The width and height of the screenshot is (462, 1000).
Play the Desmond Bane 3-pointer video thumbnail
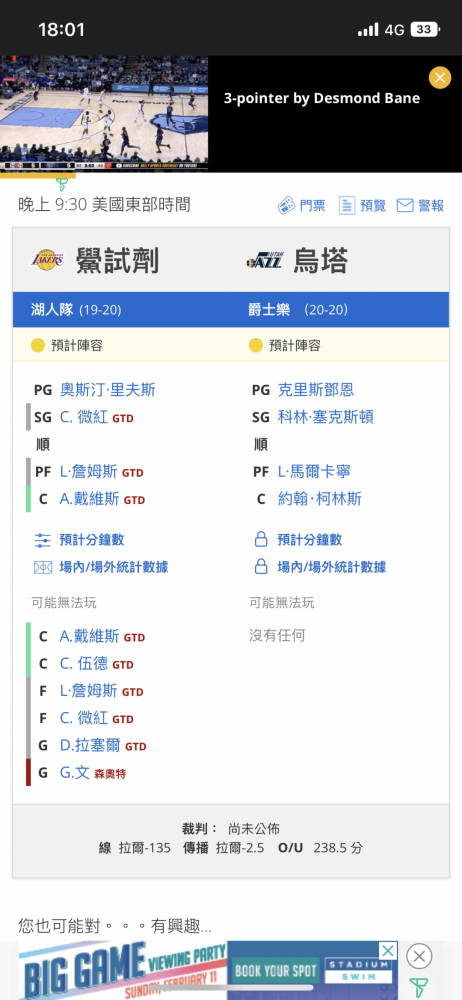(104, 114)
